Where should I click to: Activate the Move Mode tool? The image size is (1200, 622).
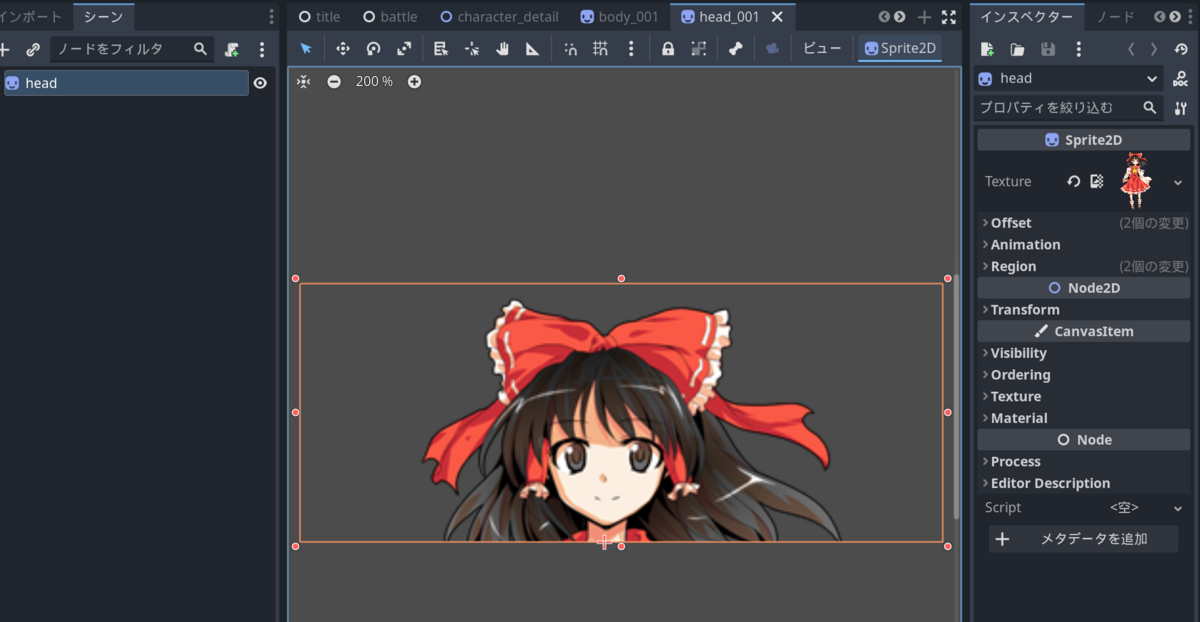[x=342, y=48]
